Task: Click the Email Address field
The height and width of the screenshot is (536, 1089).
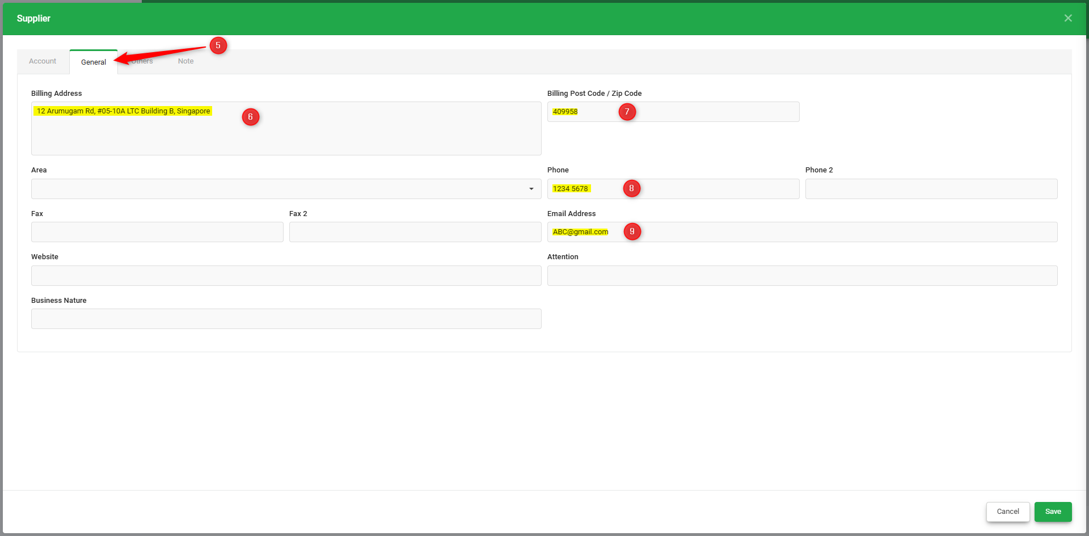Action: tap(802, 232)
